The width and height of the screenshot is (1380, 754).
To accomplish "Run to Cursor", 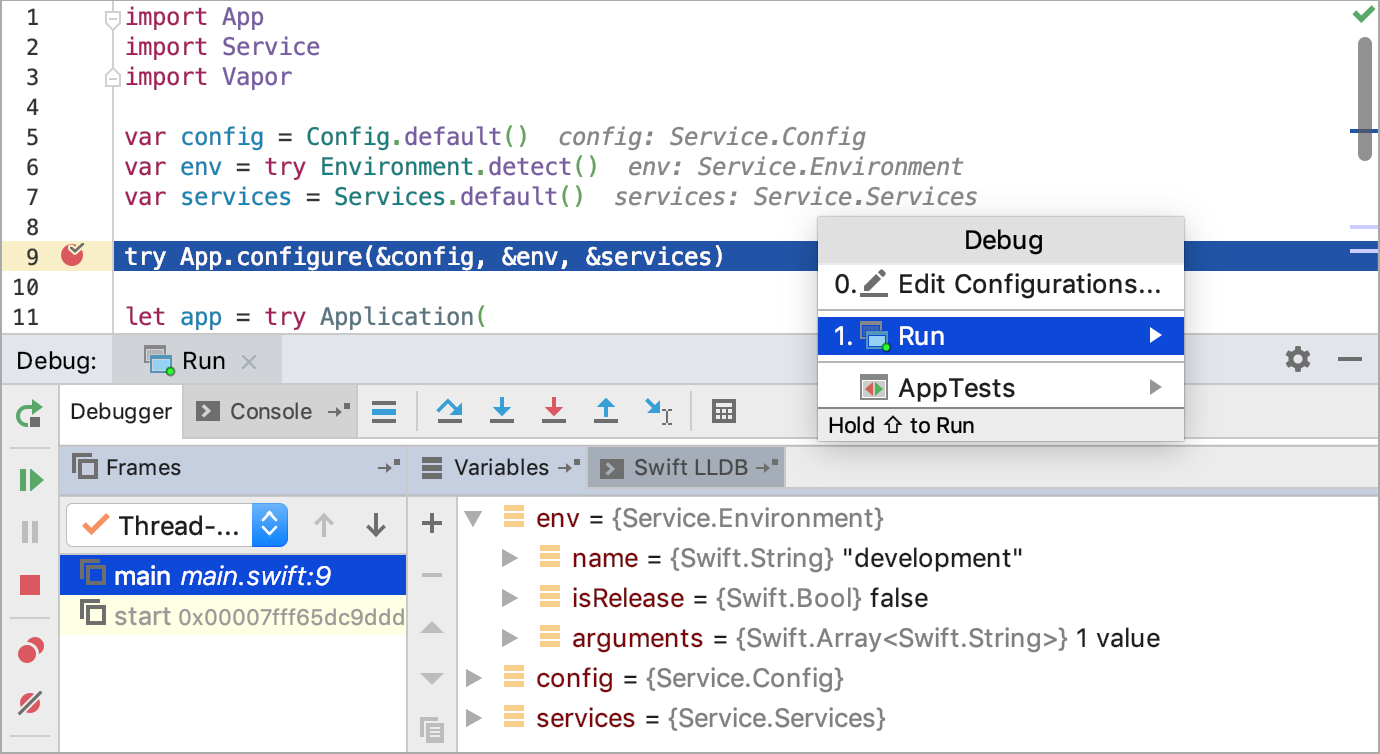I will [x=659, y=411].
